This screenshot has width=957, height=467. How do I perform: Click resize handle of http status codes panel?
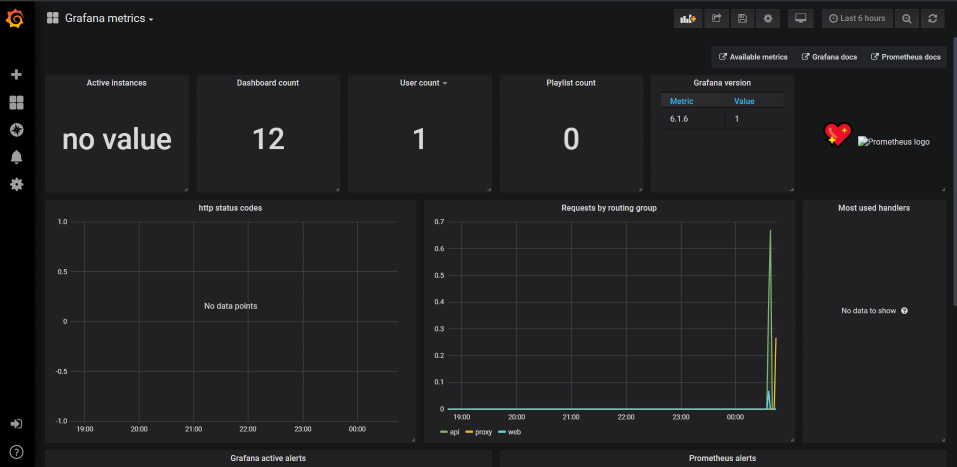tap(413, 440)
